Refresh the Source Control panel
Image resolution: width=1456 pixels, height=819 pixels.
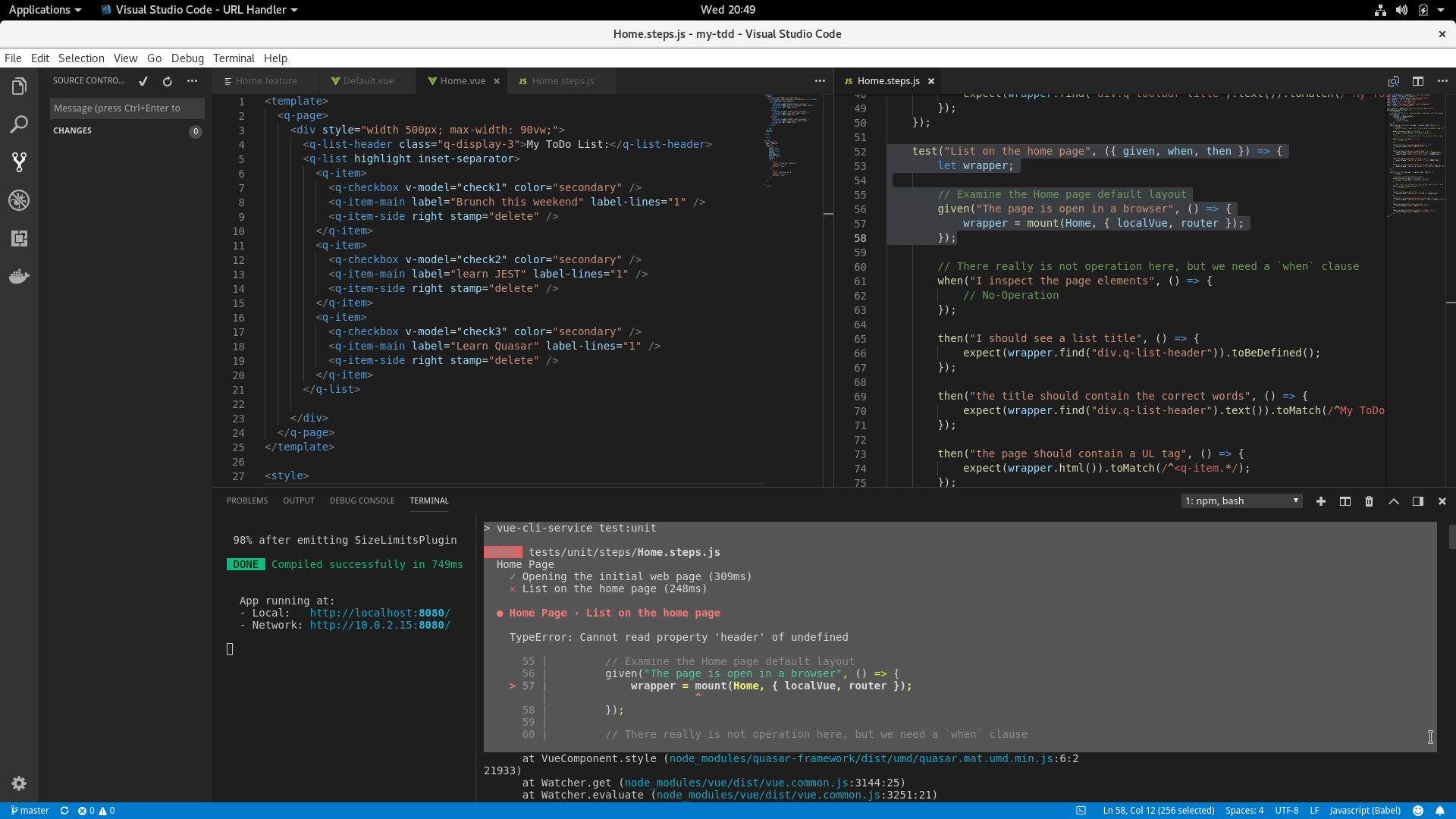[168, 81]
